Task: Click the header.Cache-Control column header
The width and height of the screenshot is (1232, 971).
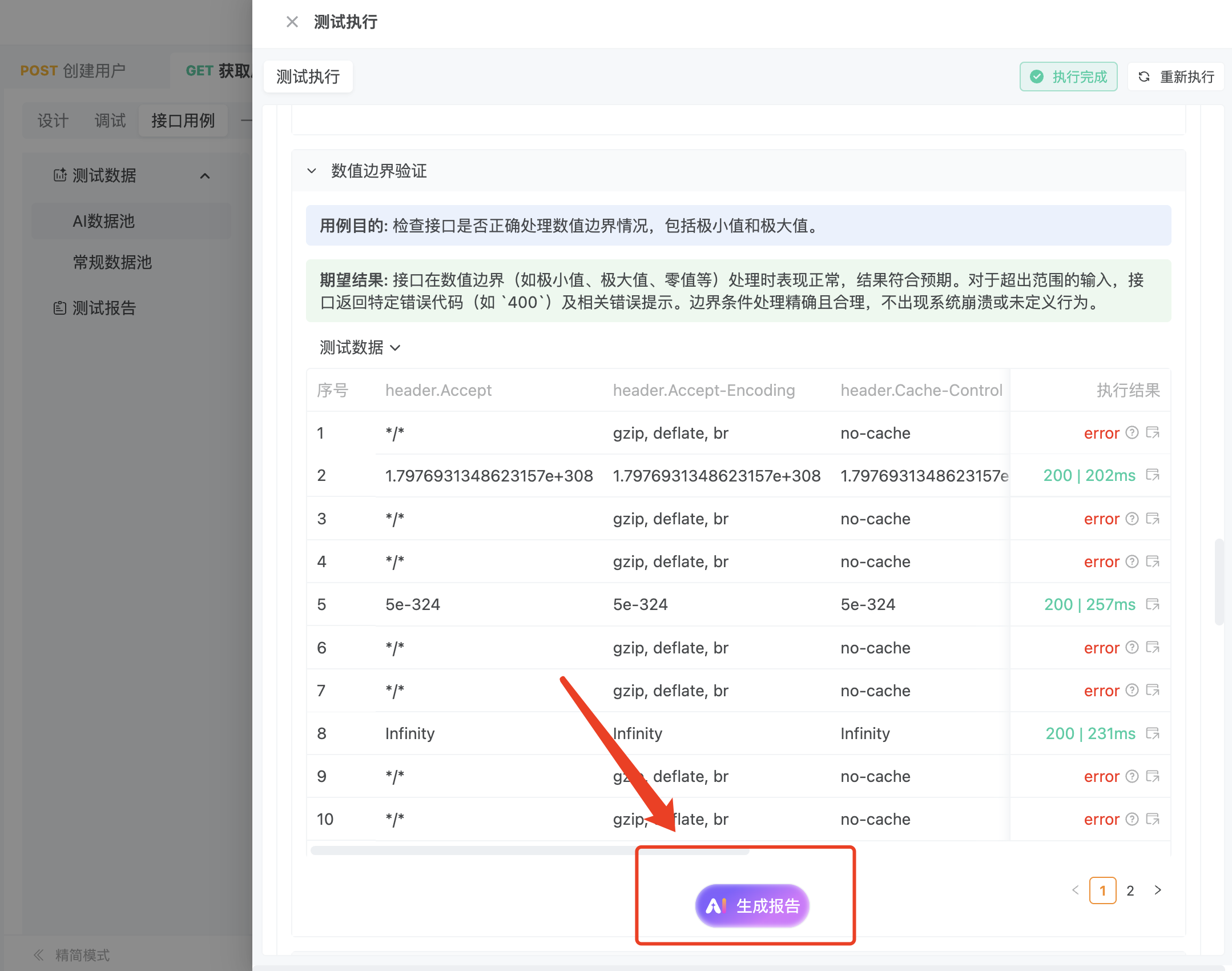Action: 921,390
